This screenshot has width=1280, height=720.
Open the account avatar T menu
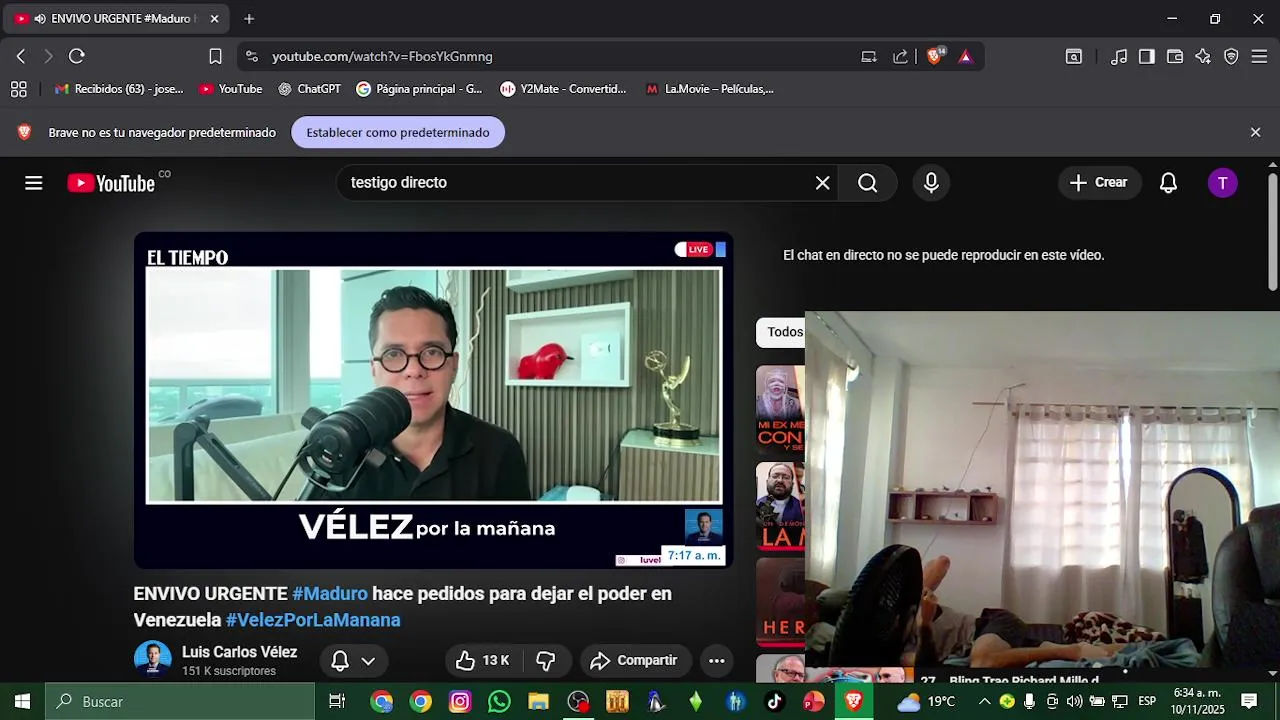pos(1222,183)
